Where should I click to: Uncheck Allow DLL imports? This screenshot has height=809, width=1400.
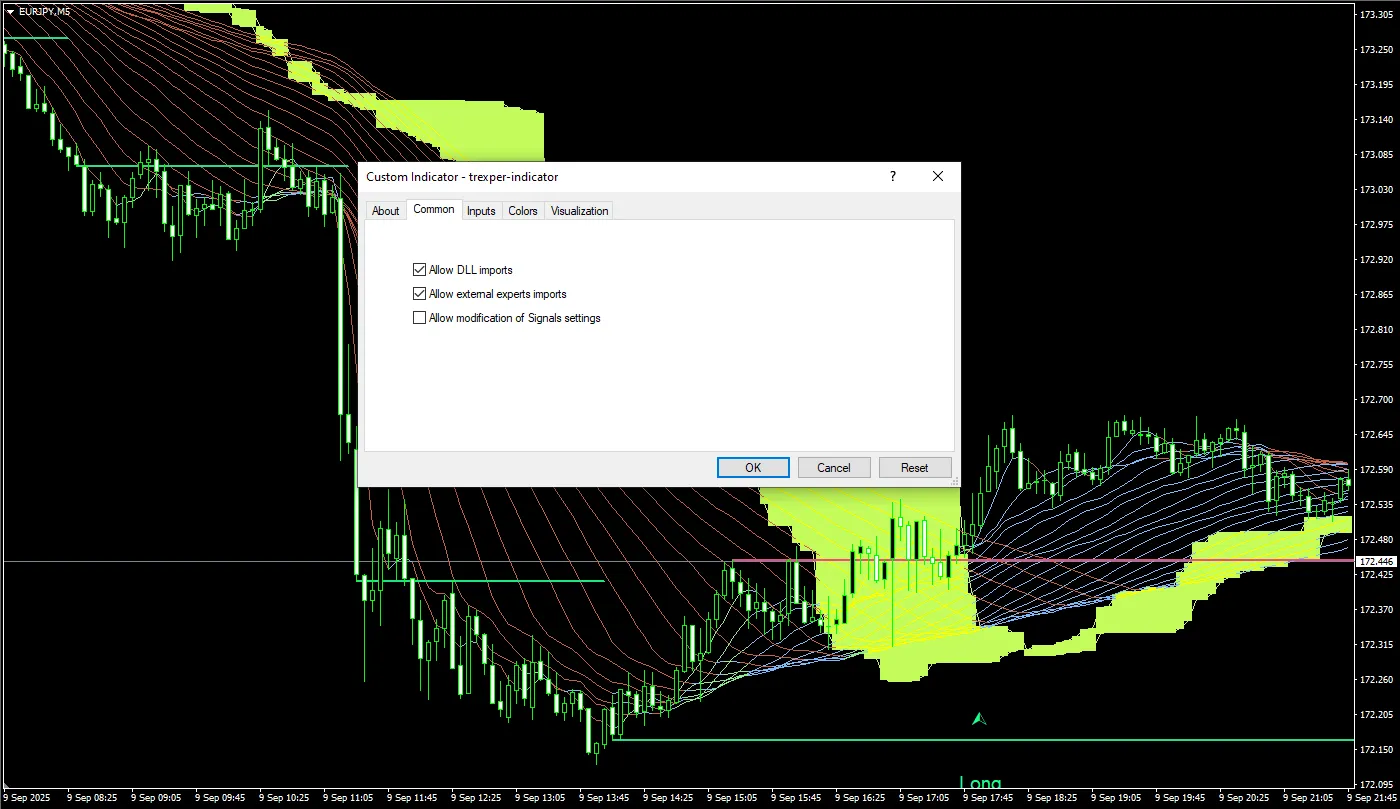(x=420, y=270)
